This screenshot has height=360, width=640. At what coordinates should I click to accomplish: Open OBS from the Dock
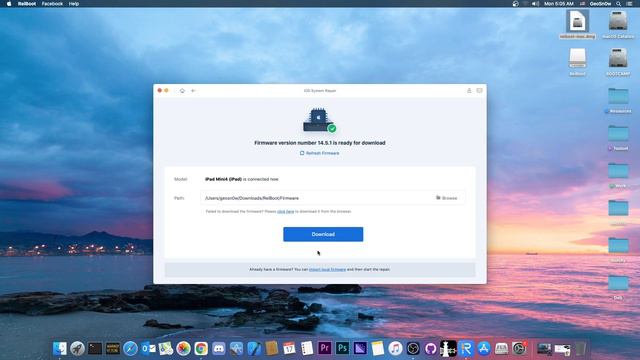coord(413,348)
